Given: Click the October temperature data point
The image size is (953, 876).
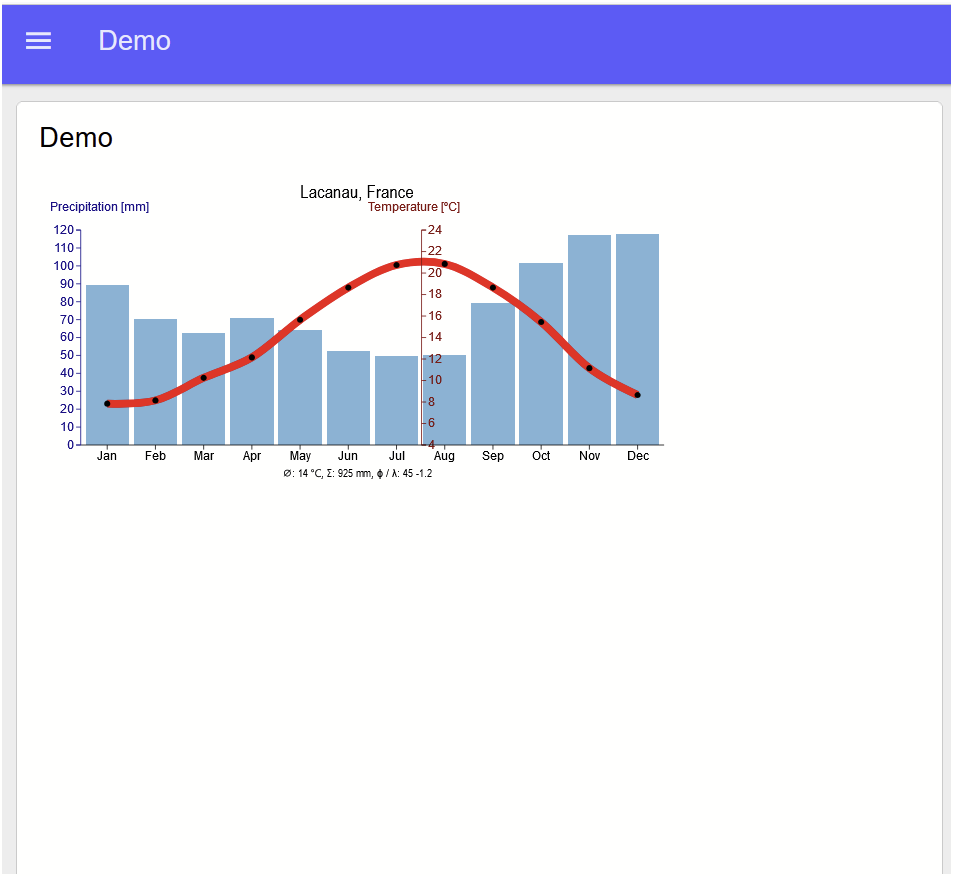Looking at the screenshot, I should coord(541,322).
